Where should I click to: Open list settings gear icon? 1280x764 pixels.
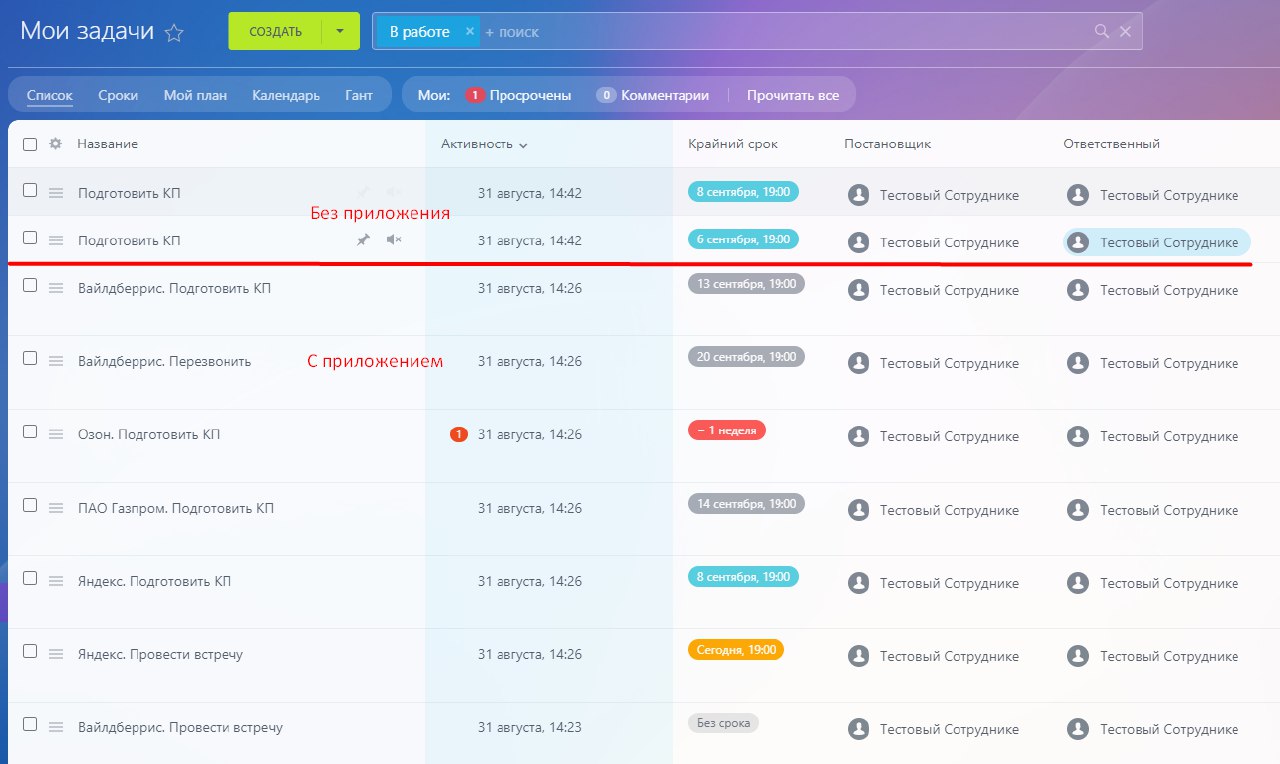(56, 144)
